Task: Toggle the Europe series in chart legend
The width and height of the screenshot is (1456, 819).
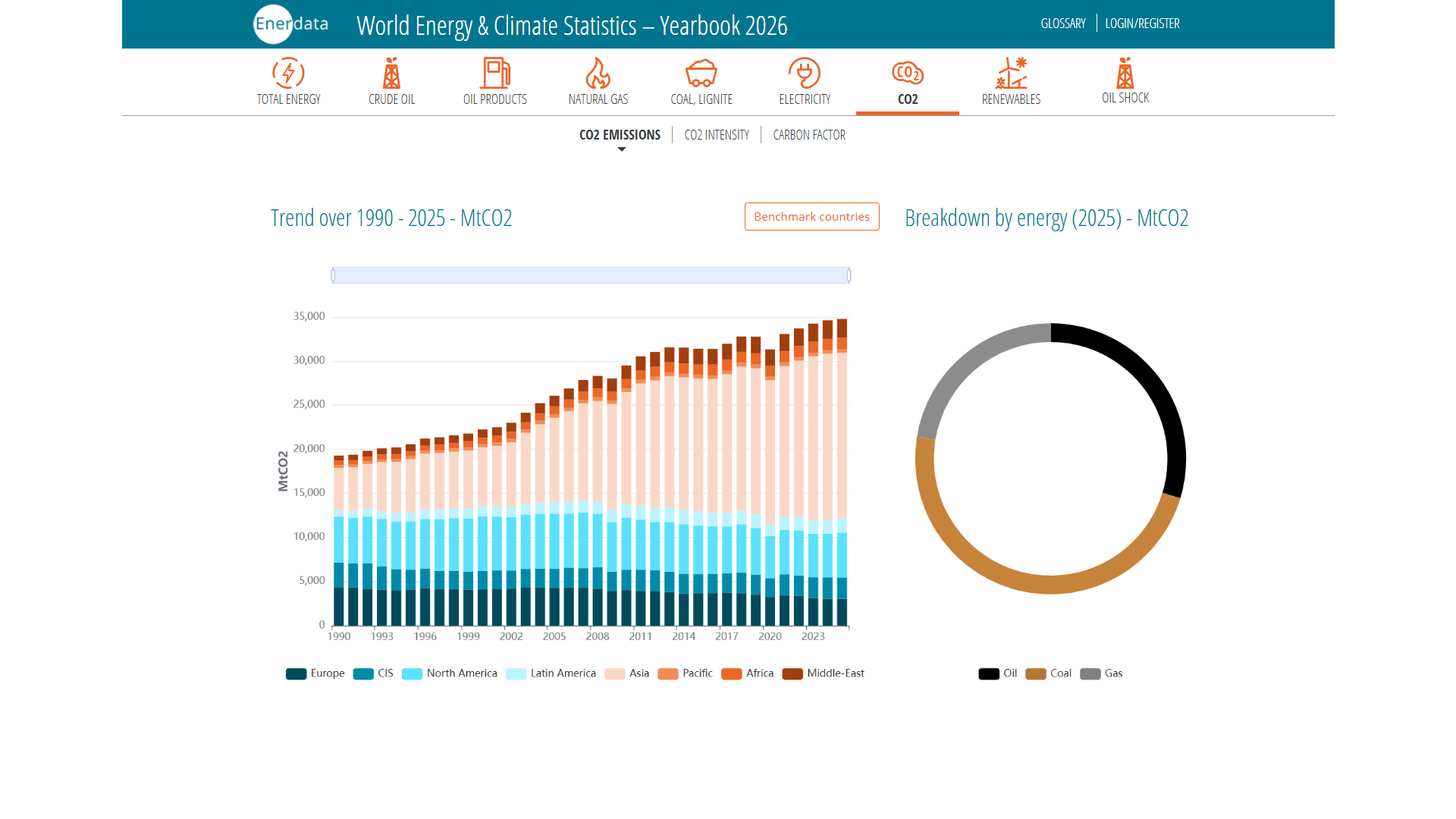Action: click(x=315, y=673)
